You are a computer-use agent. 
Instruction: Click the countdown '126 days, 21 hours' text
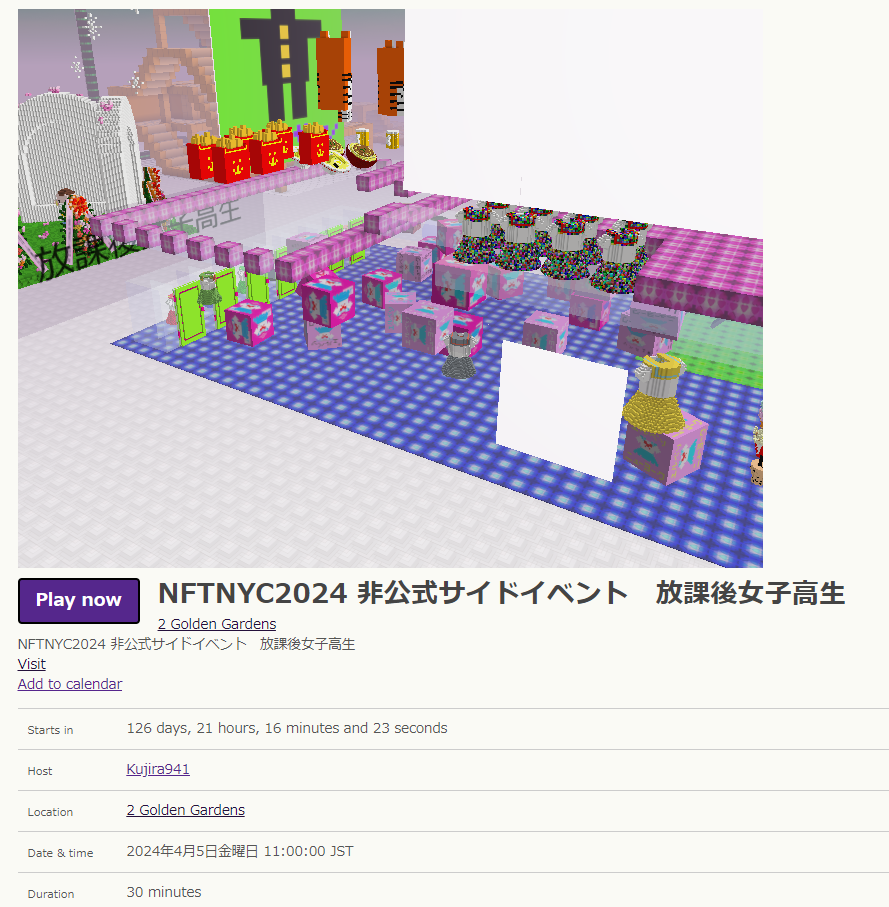[287, 728]
